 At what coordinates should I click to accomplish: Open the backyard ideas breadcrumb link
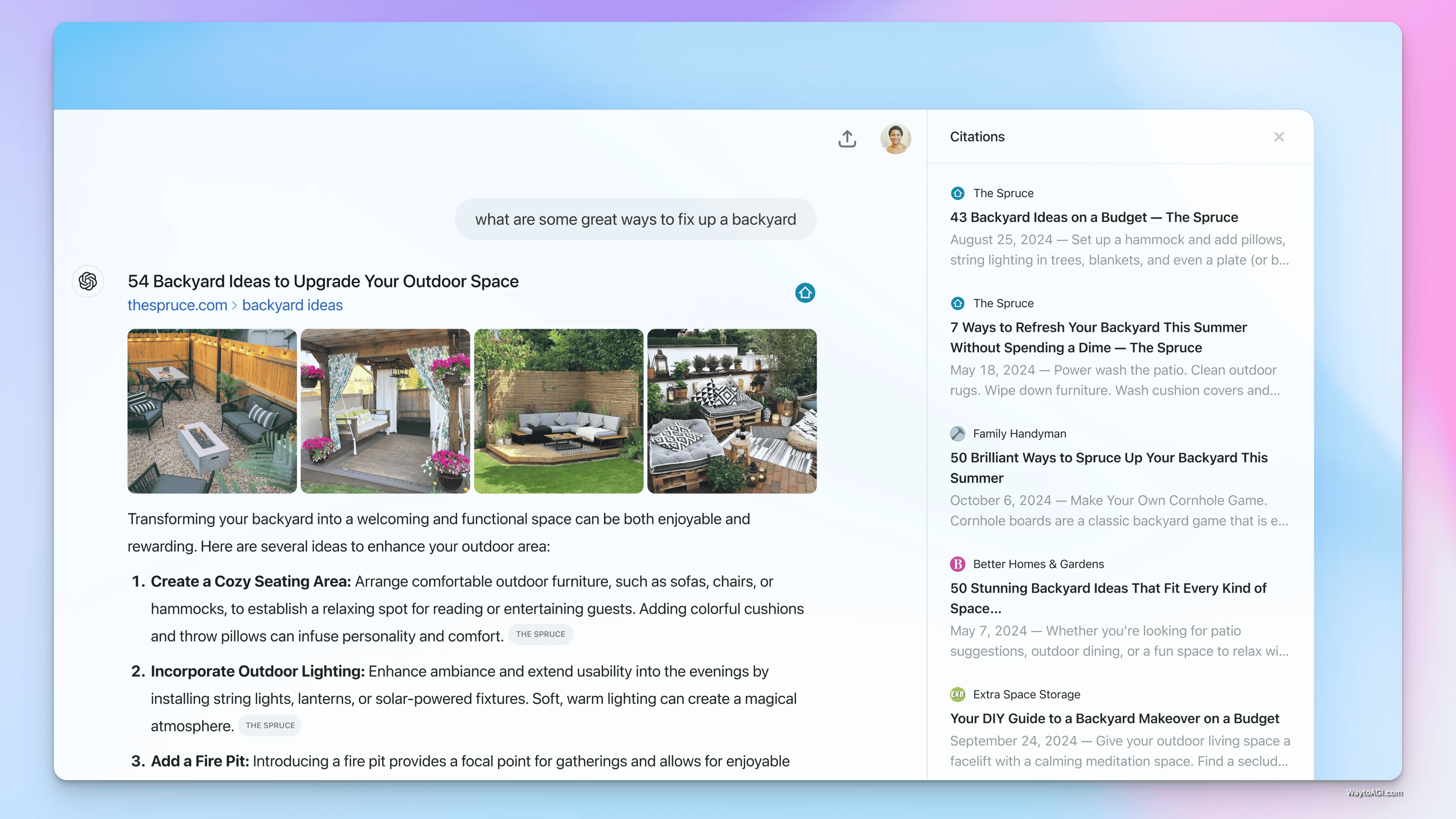coord(292,305)
